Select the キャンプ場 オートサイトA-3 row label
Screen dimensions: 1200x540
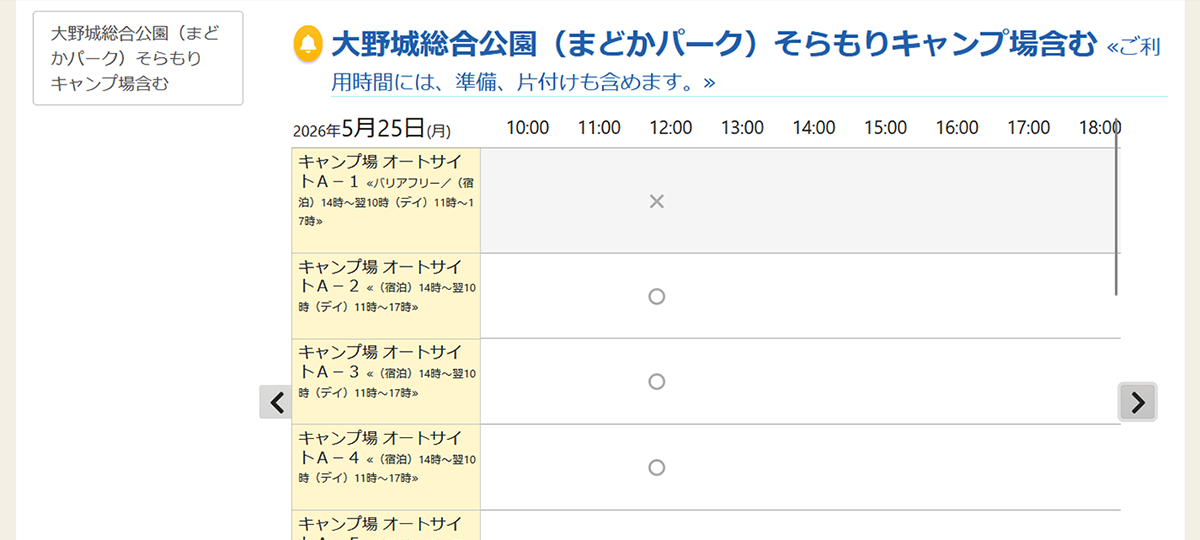point(386,381)
